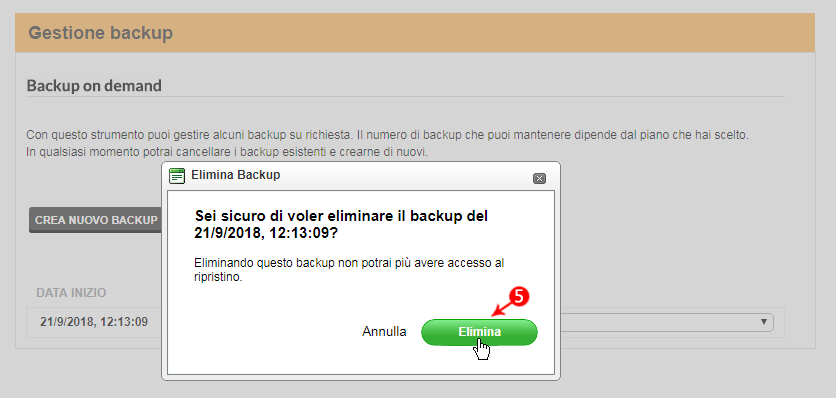
Task: Confirm deletion with the green Elimina button
Action: 479,332
